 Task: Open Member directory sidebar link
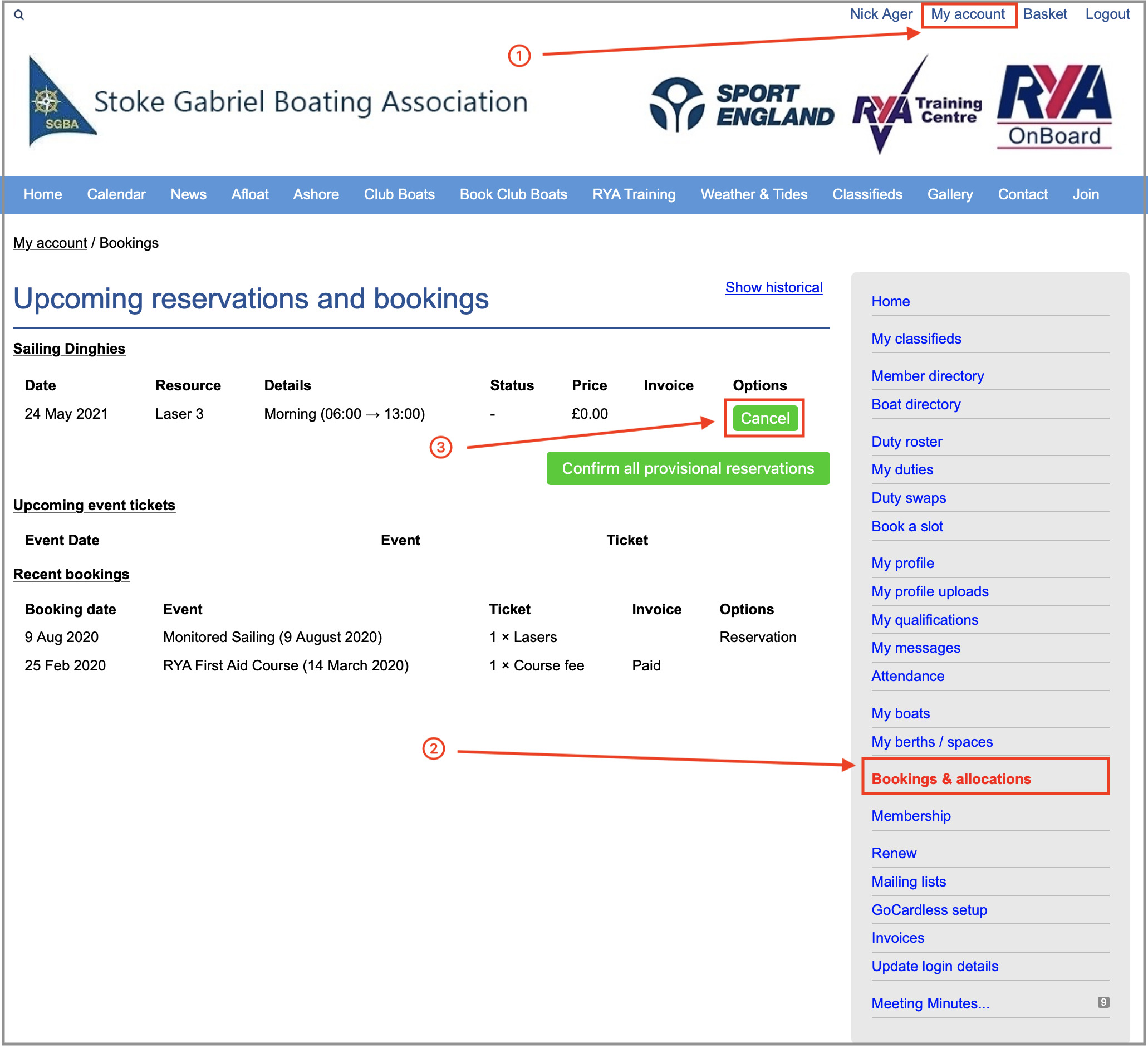click(928, 376)
